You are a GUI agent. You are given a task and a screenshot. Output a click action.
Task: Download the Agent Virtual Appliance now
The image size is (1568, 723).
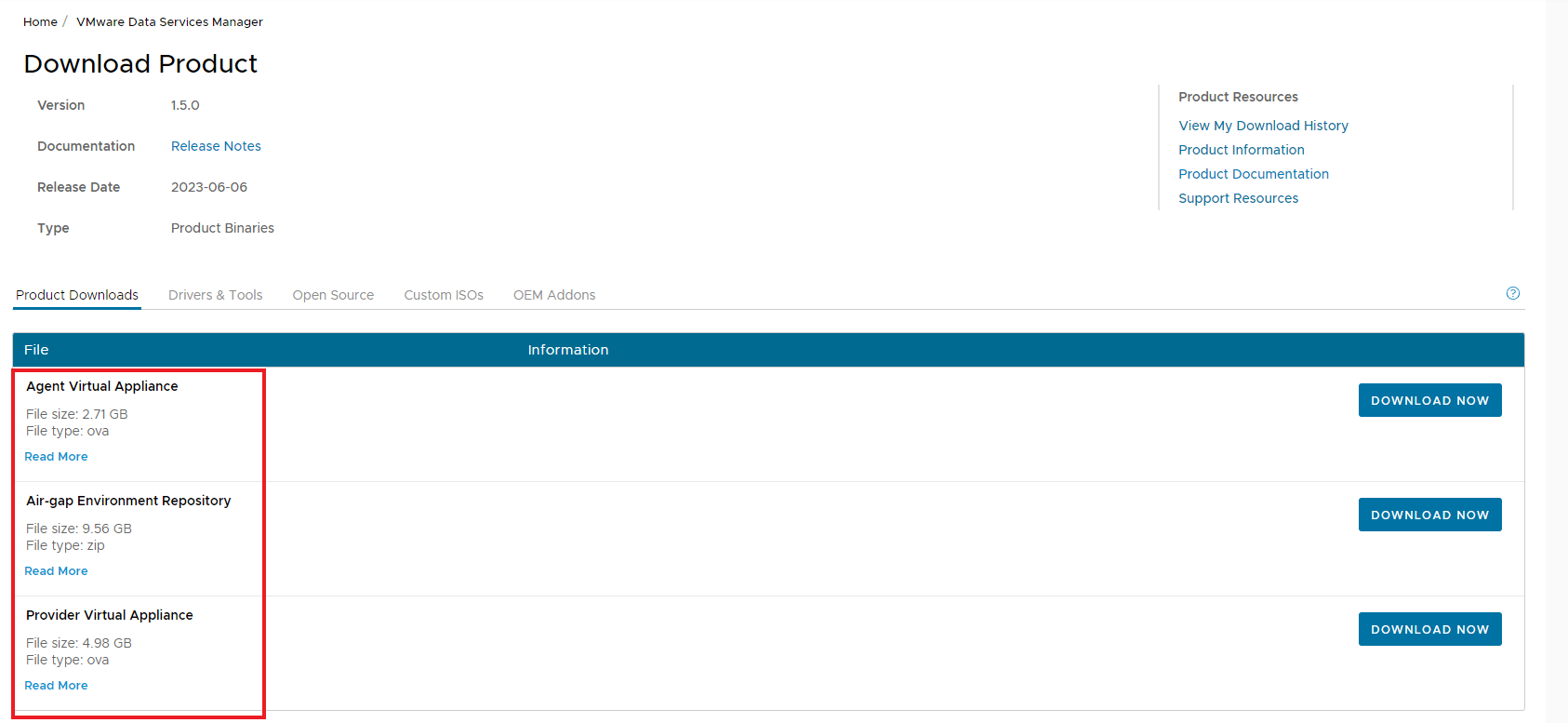(x=1429, y=400)
